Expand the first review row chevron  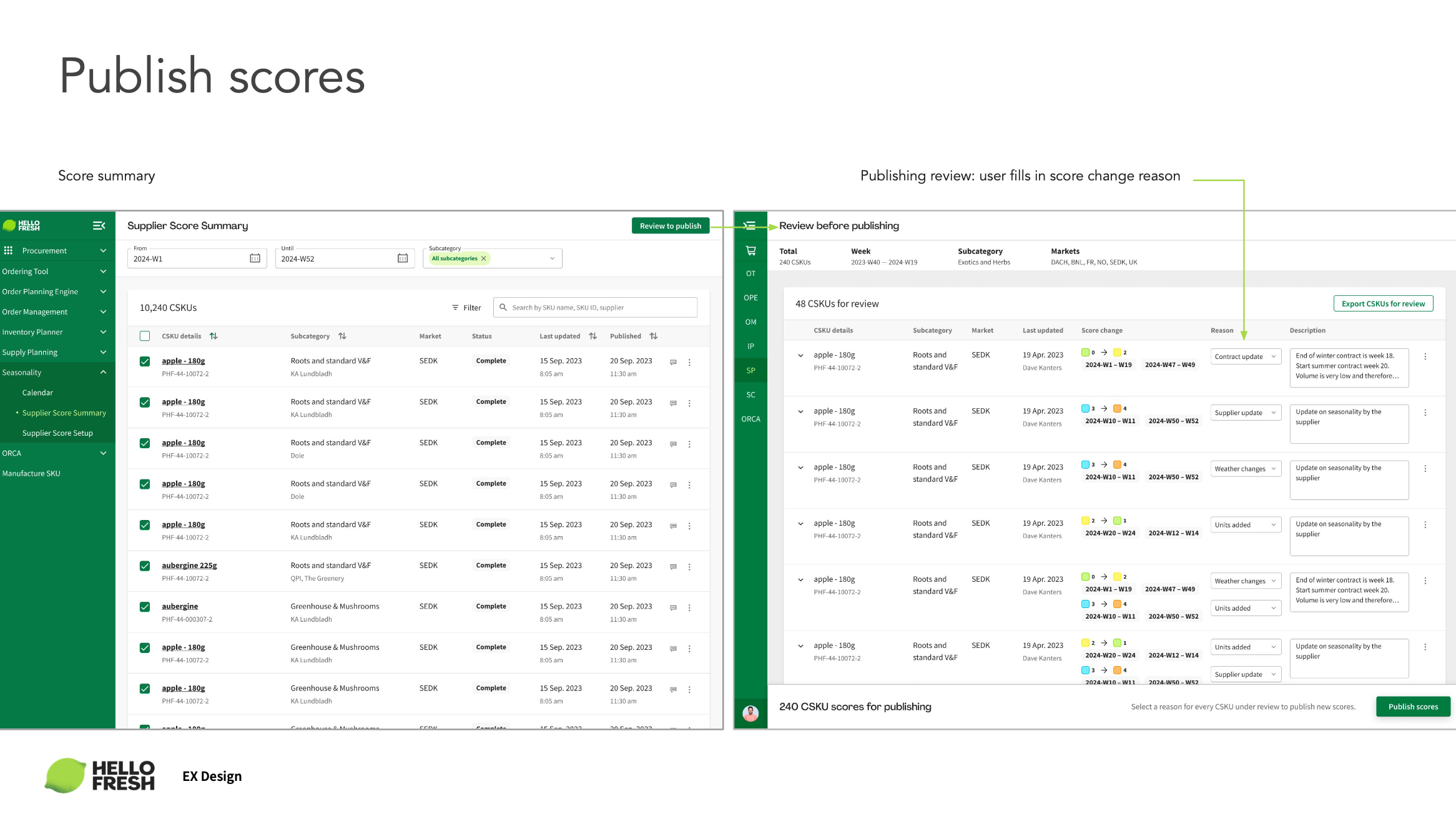(800, 356)
